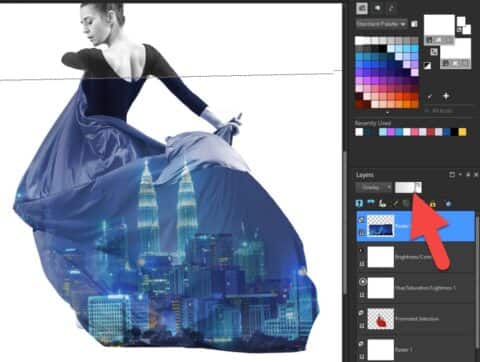The width and height of the screenshot is (480, 362).
Task: Click the second icon in the Layers toolbar
Action: pos(371,203)
